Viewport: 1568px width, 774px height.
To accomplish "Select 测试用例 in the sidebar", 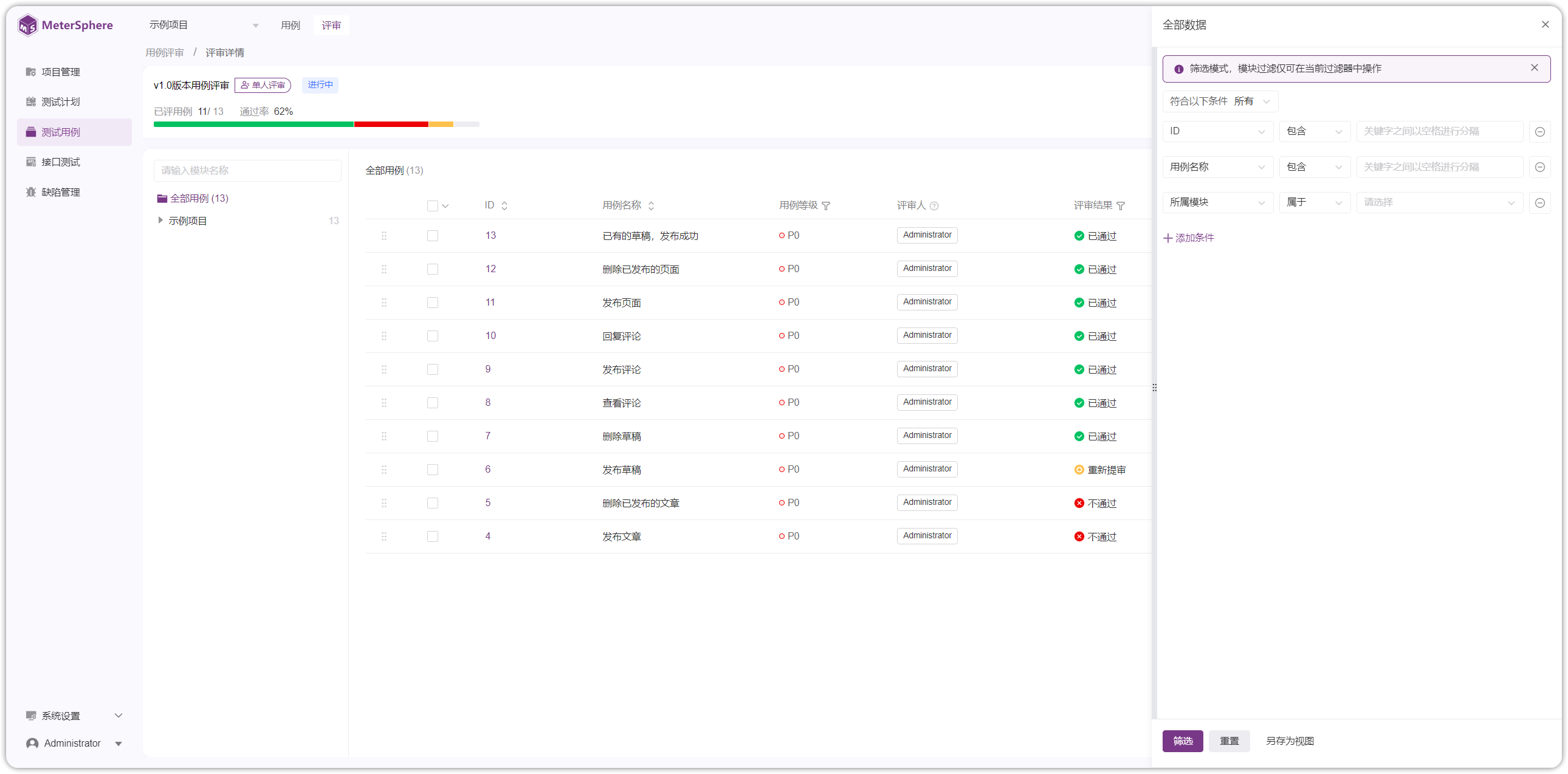I will pyautogui.click(x=74, y=132).
